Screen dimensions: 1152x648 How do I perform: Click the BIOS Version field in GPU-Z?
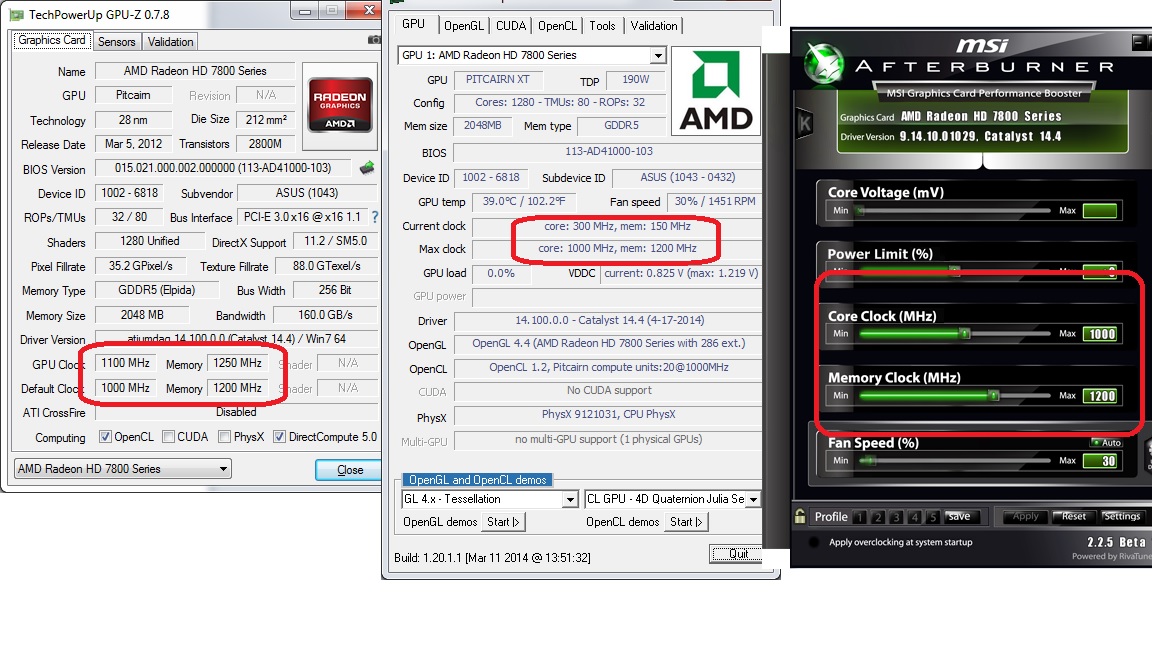coord(223,168)
